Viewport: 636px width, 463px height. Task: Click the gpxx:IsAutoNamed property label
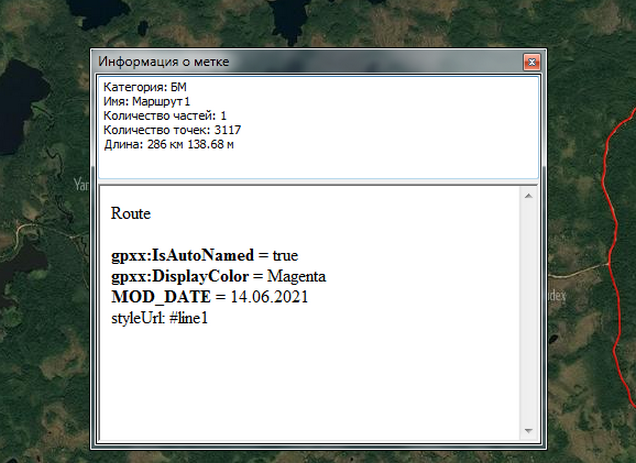tap(182, 255)
